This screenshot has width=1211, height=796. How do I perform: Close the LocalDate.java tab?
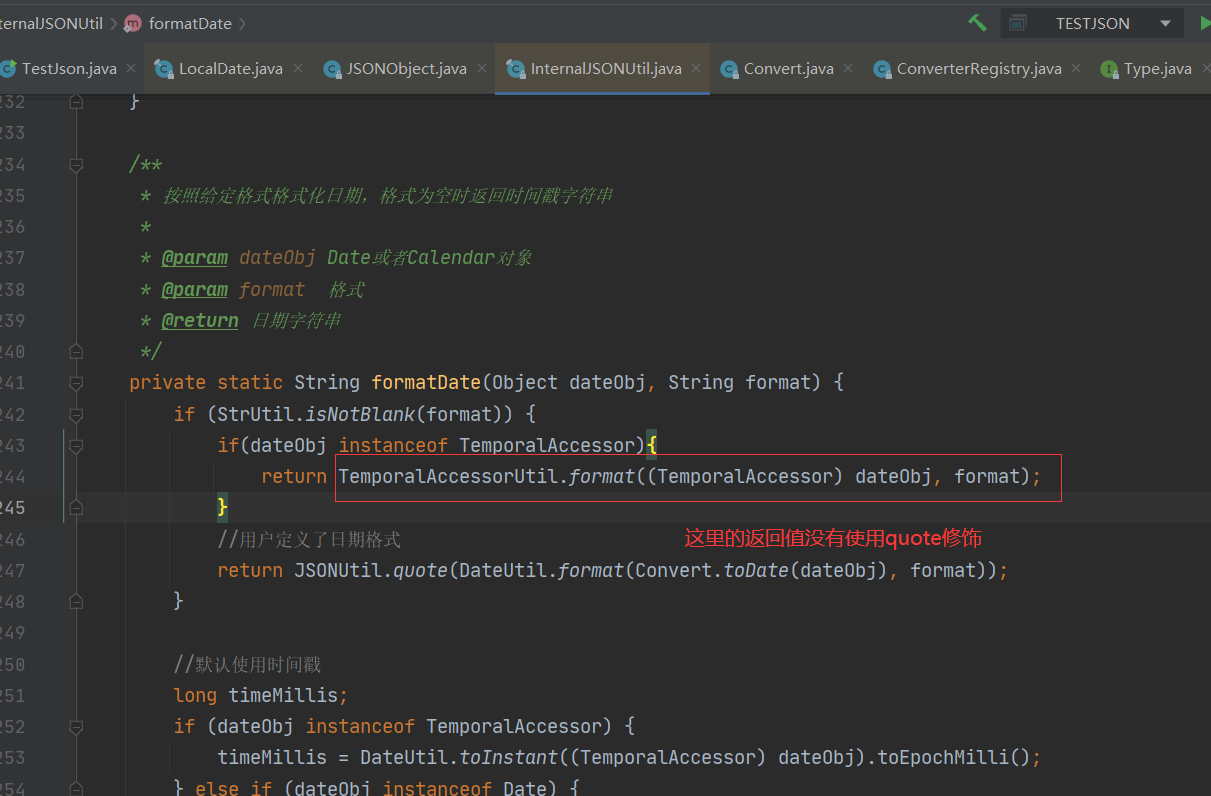(297, 68)
